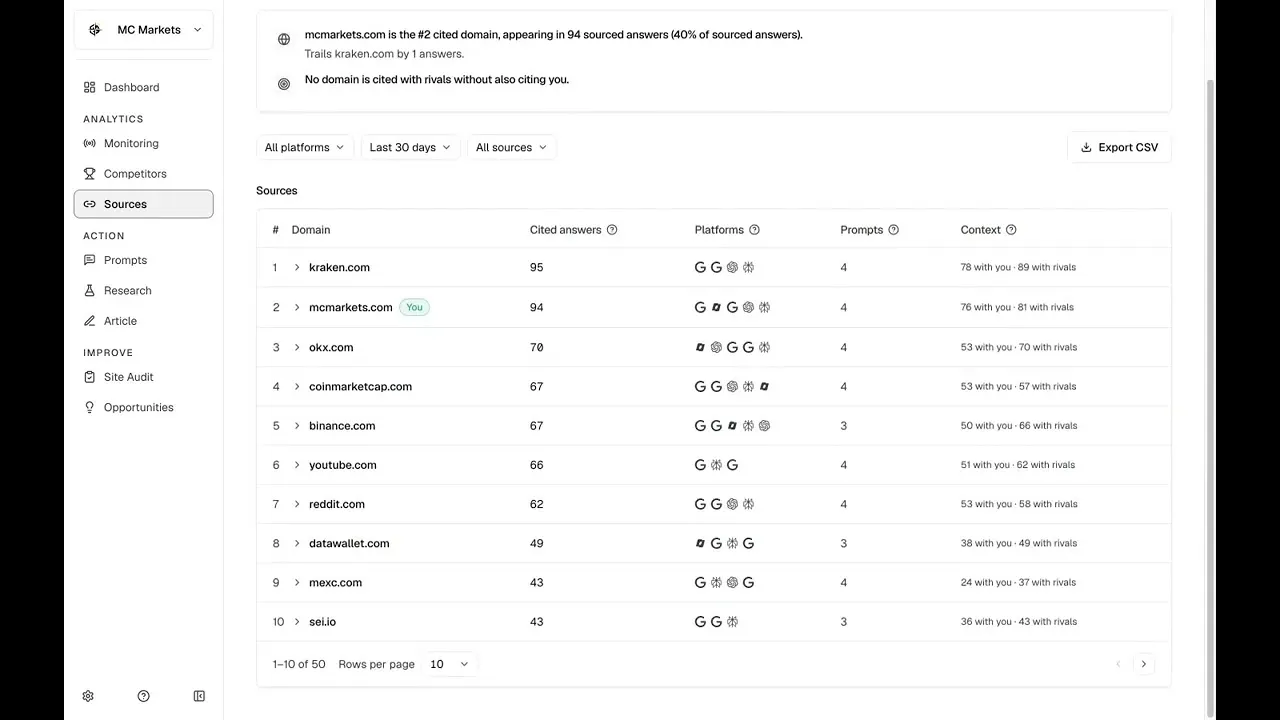Click the globe icon in the summary card
This screenshot has width=1280, height=720.
284,39
